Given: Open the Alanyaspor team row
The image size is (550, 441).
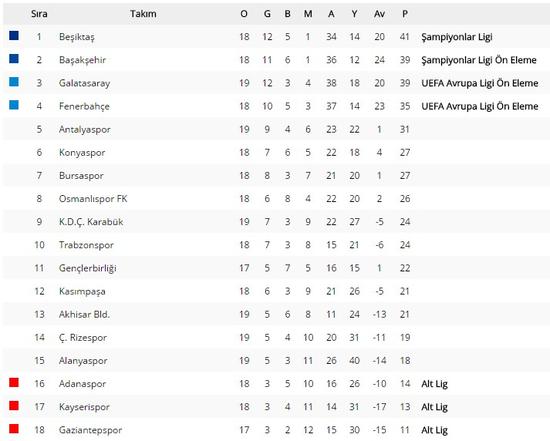Looking at the screenshot, I should (276, 361).
